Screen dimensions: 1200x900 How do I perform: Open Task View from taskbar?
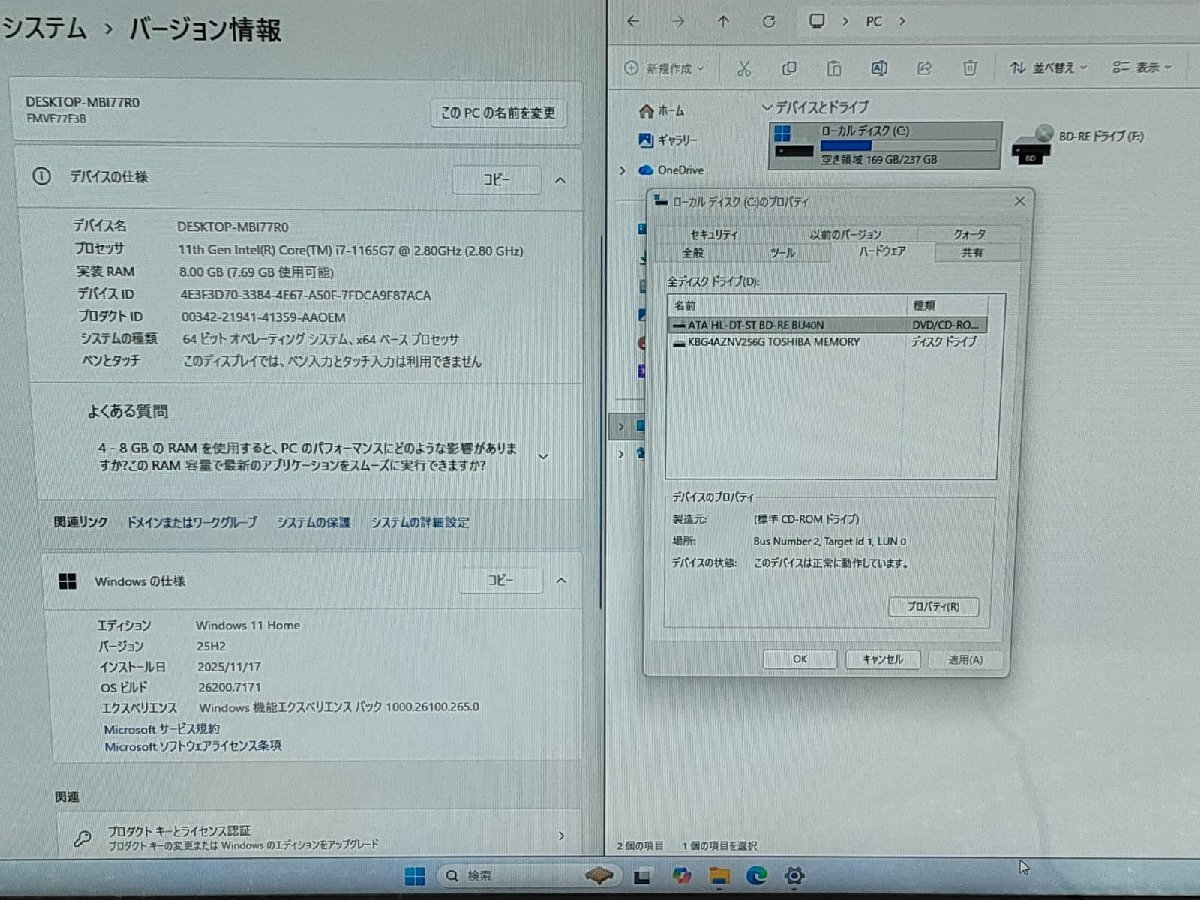643,877
